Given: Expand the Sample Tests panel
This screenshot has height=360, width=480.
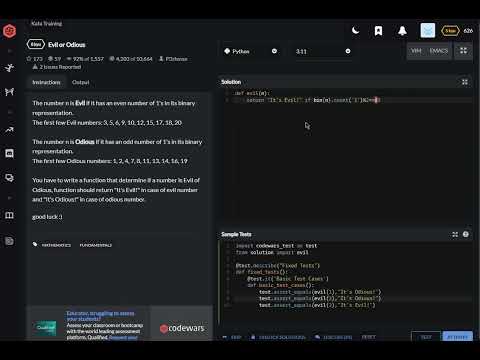Looking at the screenshot, I should tap(455, 234).
